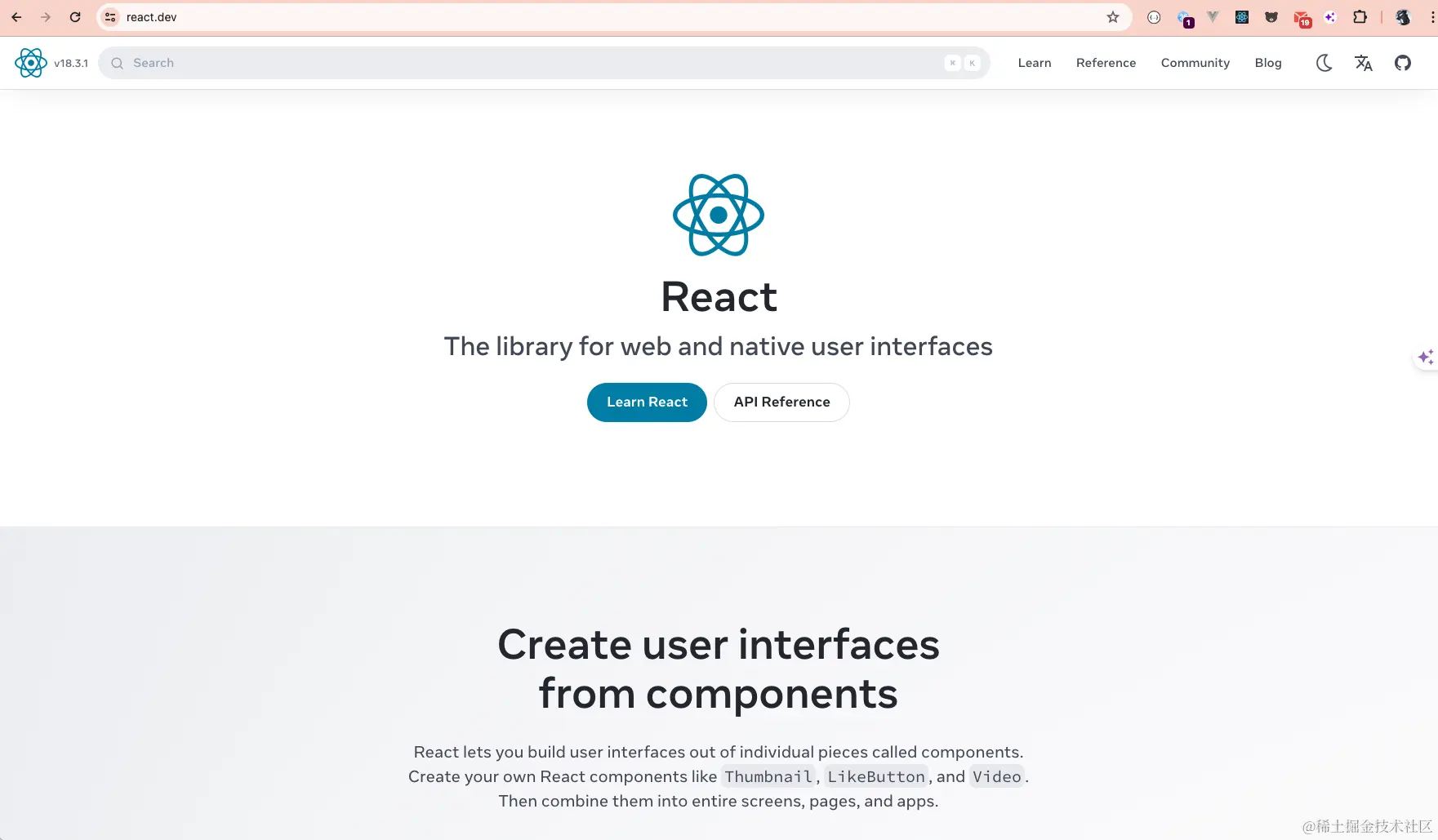This screenshot has height=840, width=1438.
Task: Bookmark this page with the star icon
Action: pyautogui.click(x=1113, y=17)
